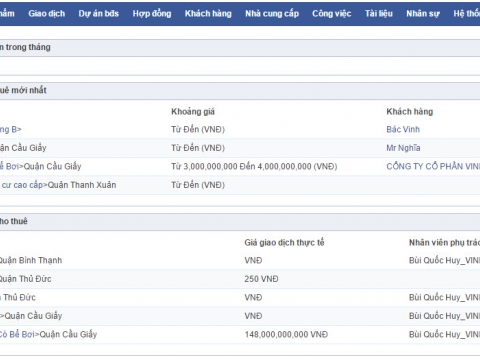
Task: Click the first Khách hàng column header
Action: tap(410, 112)
